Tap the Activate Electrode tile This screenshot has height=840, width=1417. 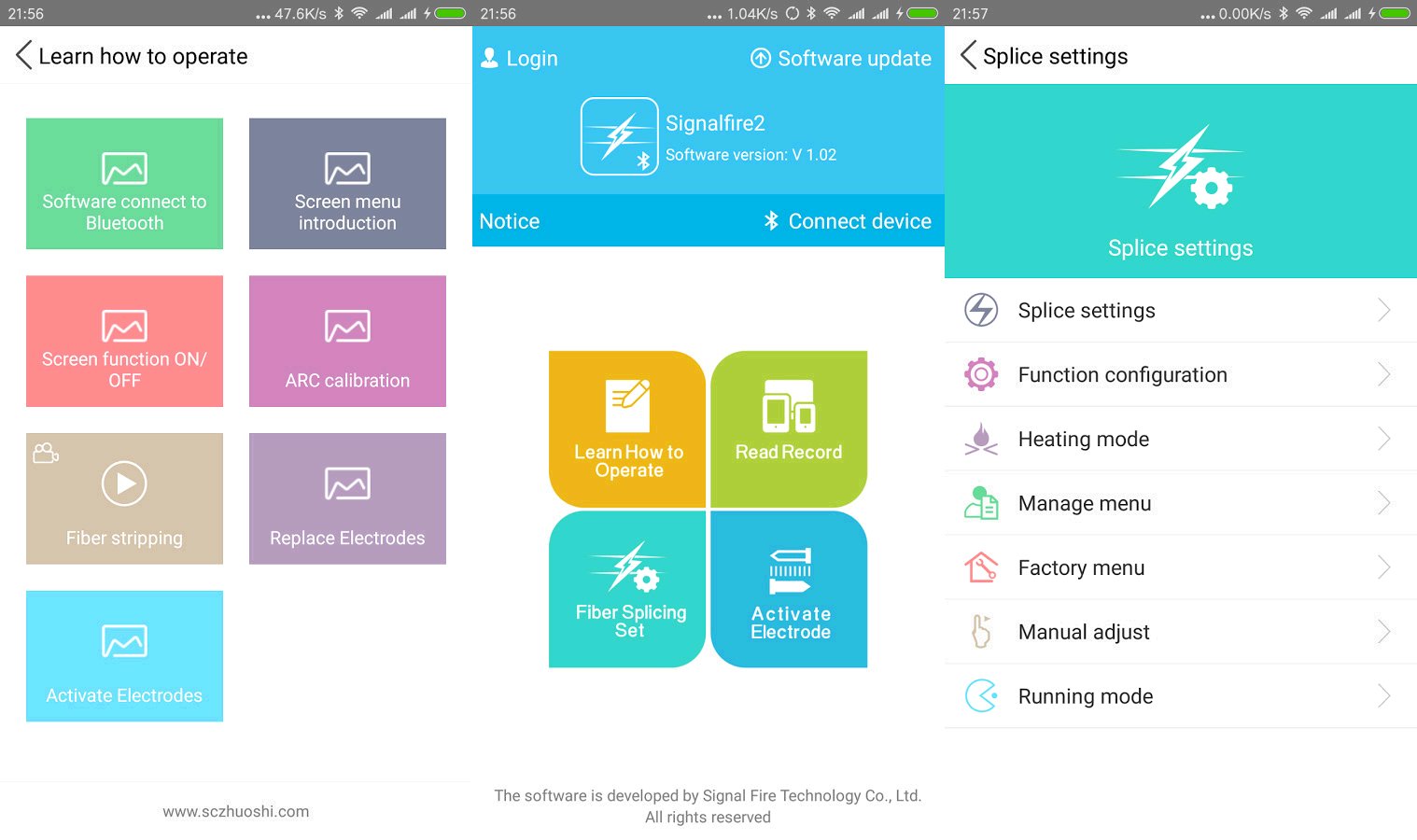789,589
